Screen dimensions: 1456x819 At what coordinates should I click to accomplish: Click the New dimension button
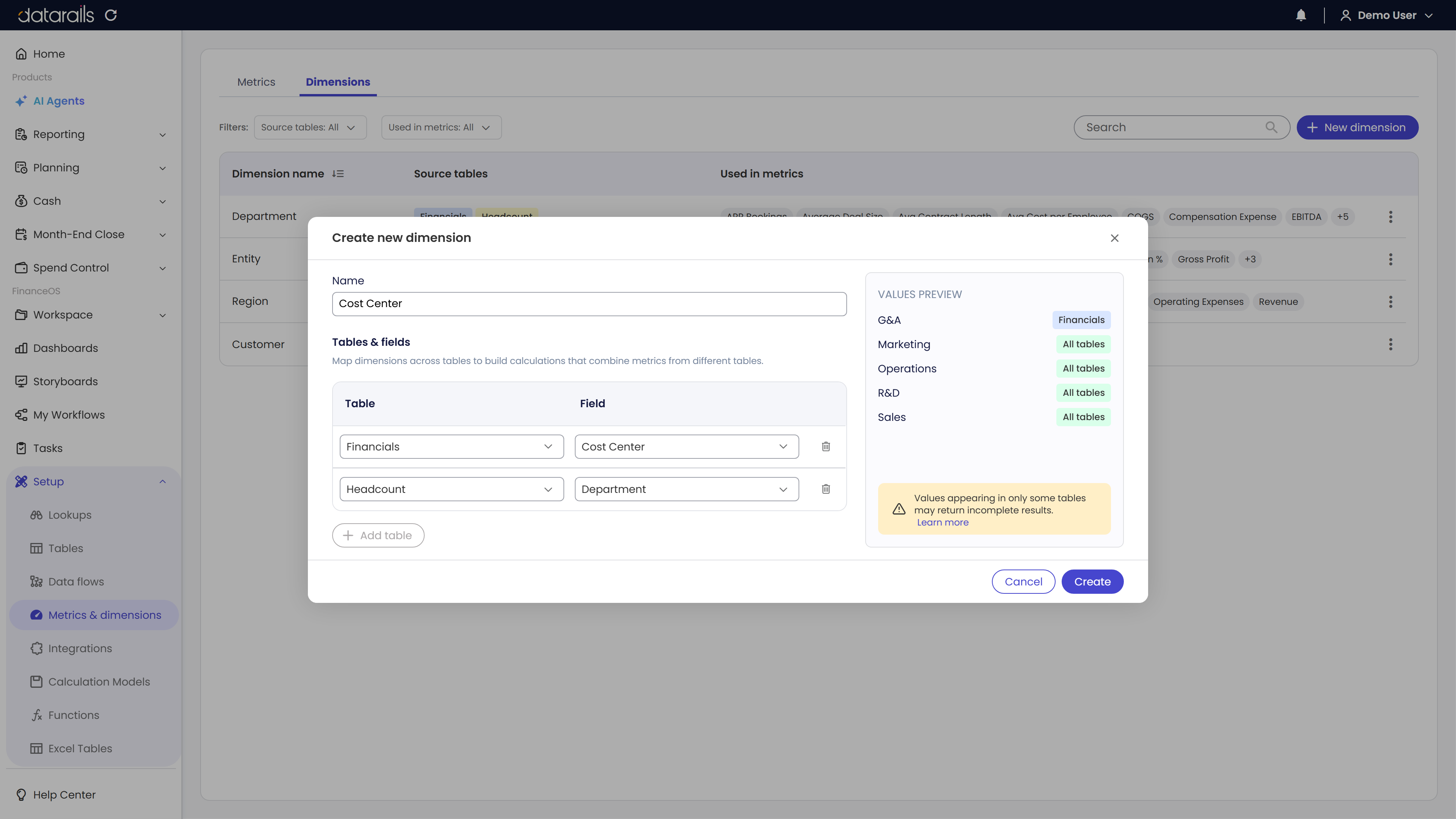[x=1357, y=127]
